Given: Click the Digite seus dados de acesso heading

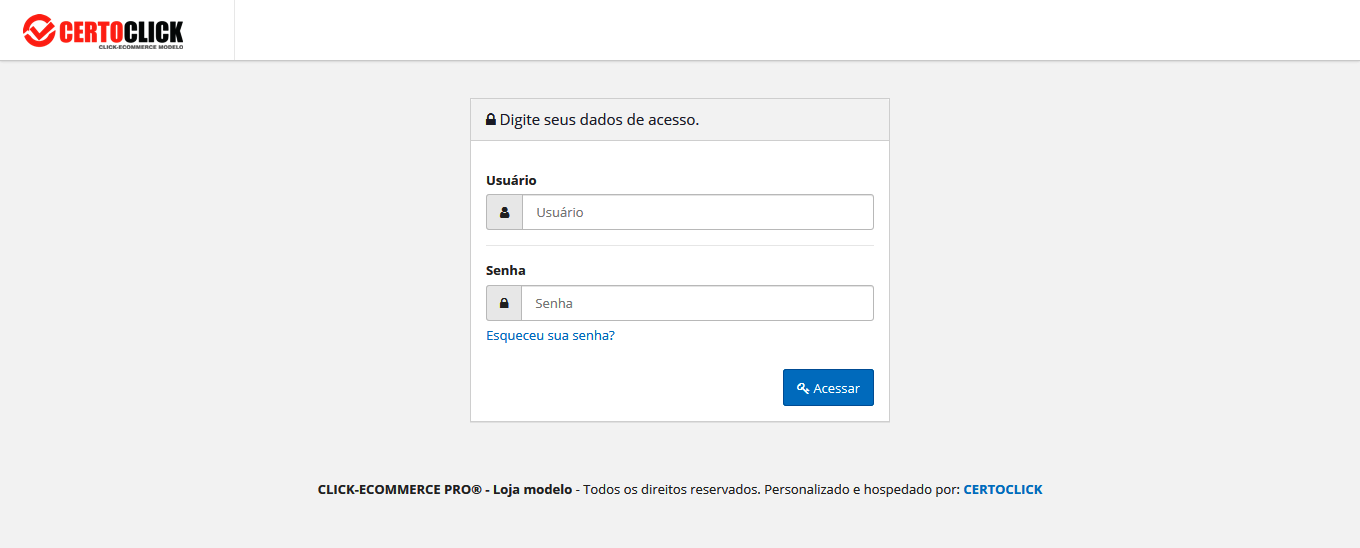Looking at the screenshot, I should tap(599, 120).
